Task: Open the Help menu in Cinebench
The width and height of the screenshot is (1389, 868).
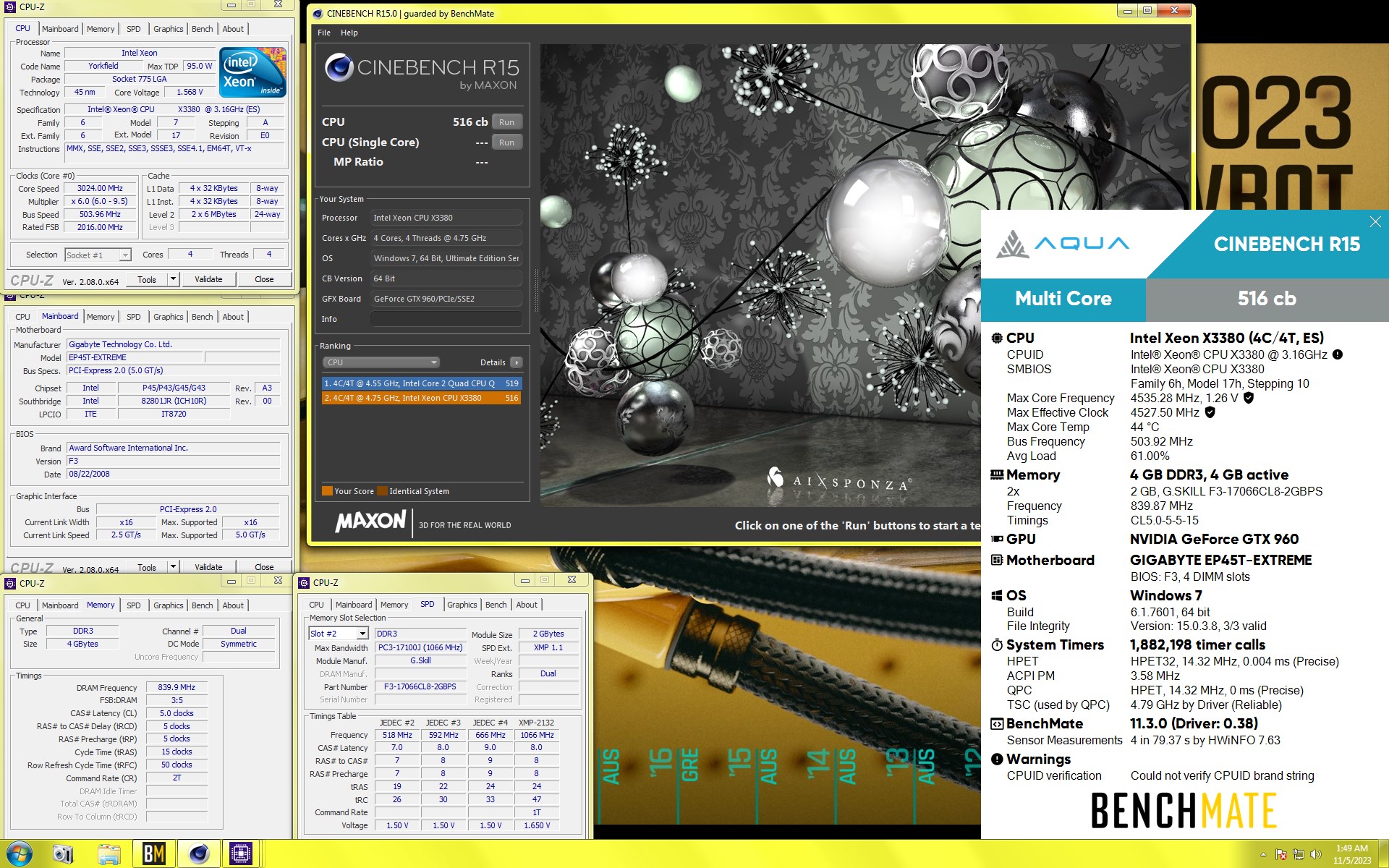Action: [x=349, y=33]
